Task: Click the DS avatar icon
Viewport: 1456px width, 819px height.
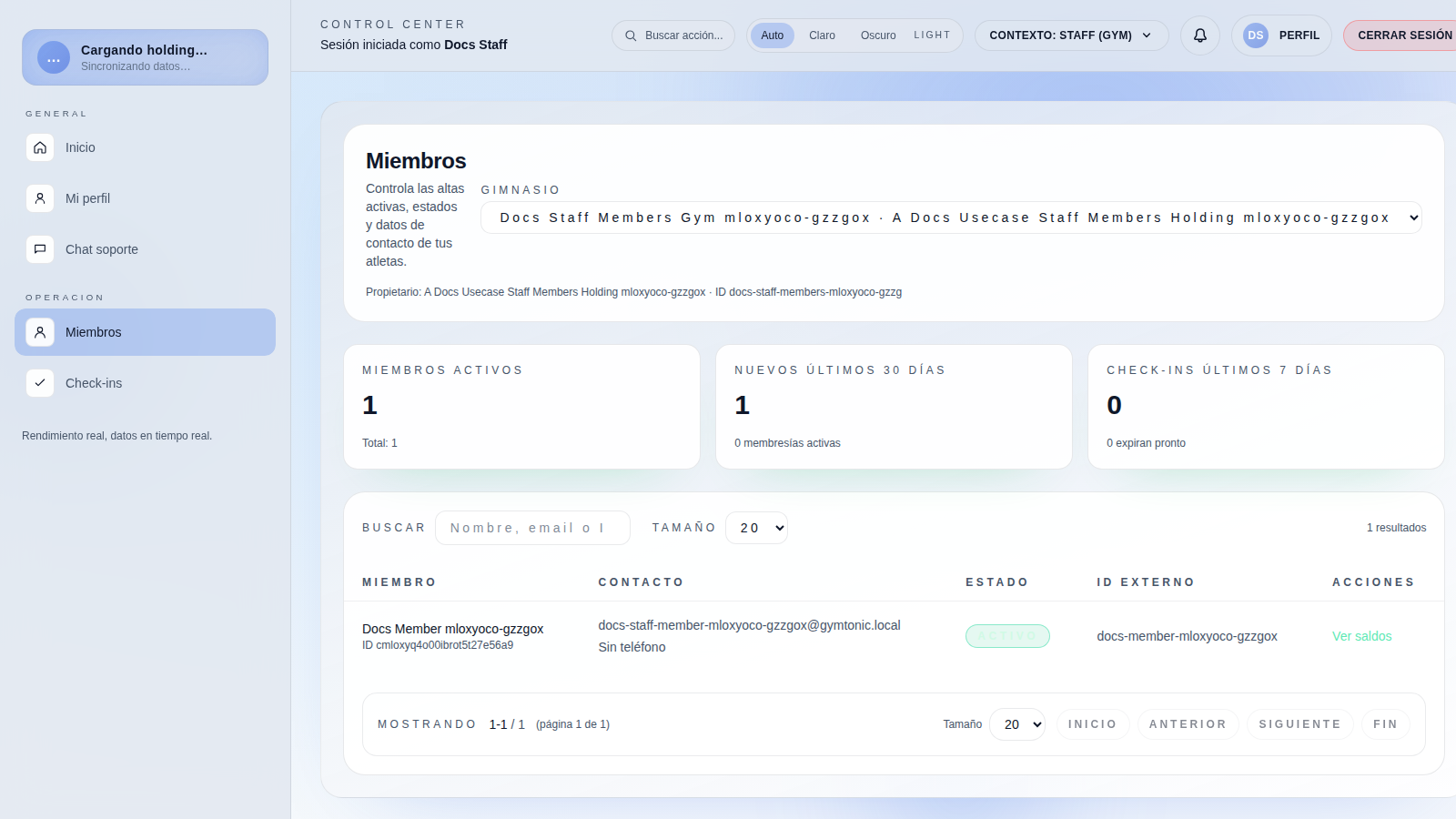Action: point(1255,35)
